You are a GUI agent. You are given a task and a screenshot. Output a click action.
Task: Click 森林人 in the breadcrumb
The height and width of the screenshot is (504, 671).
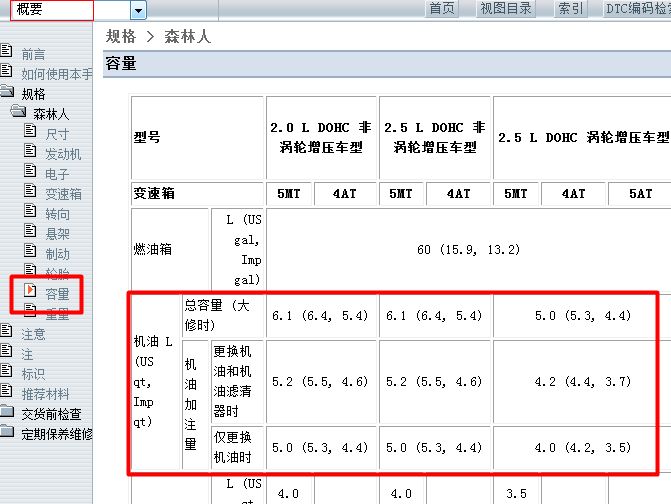pyautogui.click(x=188, y=36)
